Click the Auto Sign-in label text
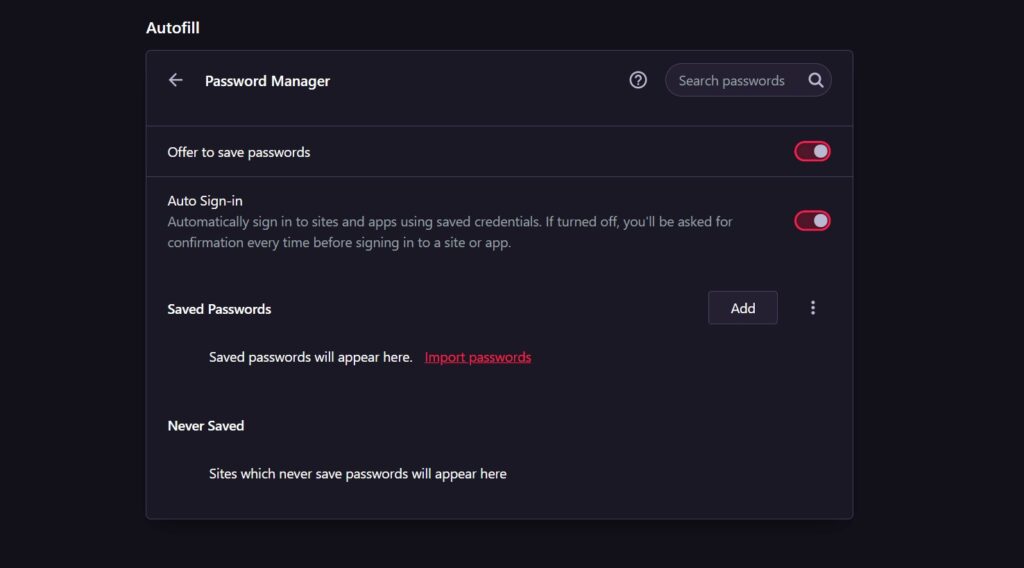Screen dimensions: 1024x568 click(205, 201)
